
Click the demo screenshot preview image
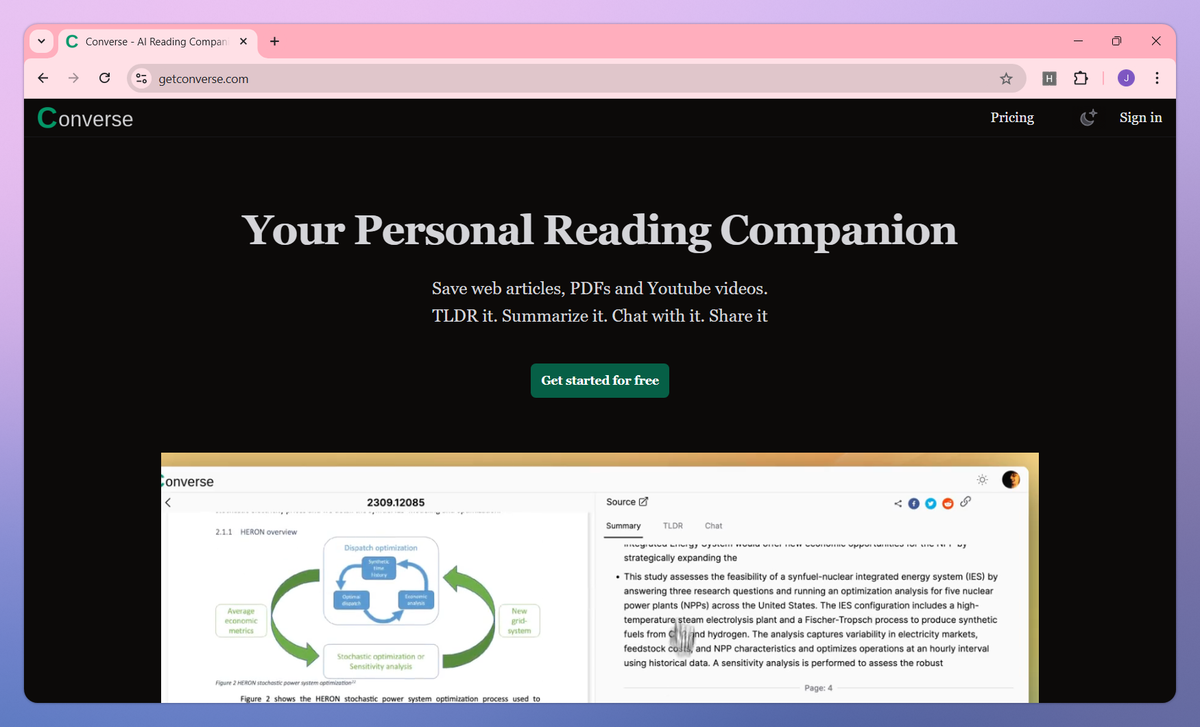click(x=600, y=577)
